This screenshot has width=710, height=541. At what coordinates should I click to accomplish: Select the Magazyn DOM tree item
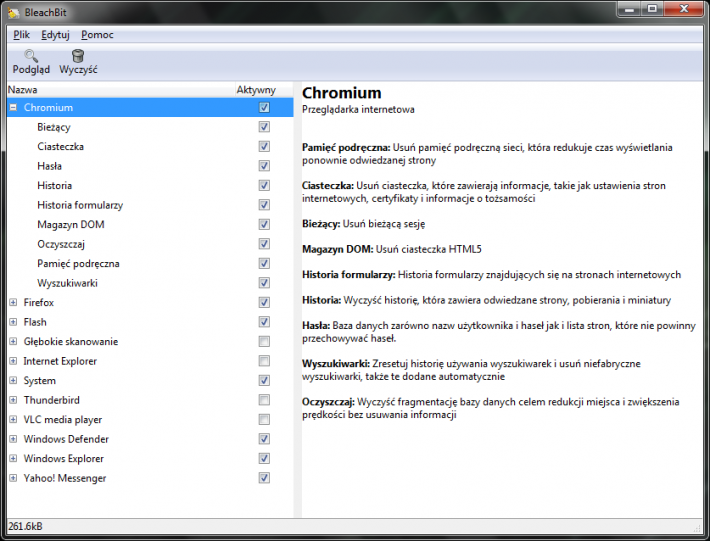(71, 225)
